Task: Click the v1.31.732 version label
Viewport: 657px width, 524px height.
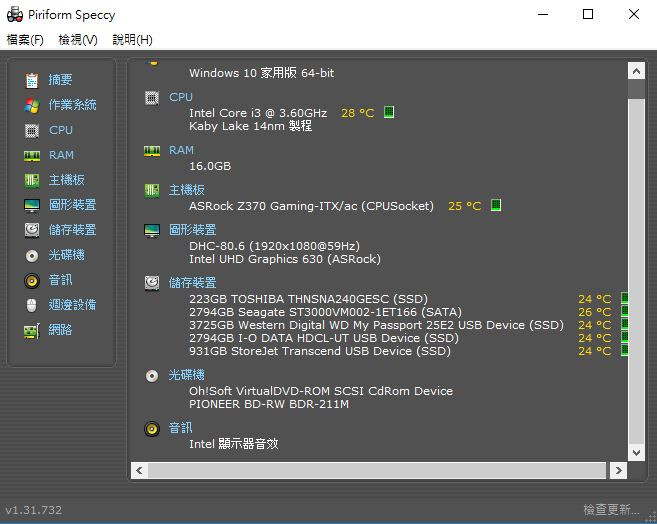Action: click(34, 510)
